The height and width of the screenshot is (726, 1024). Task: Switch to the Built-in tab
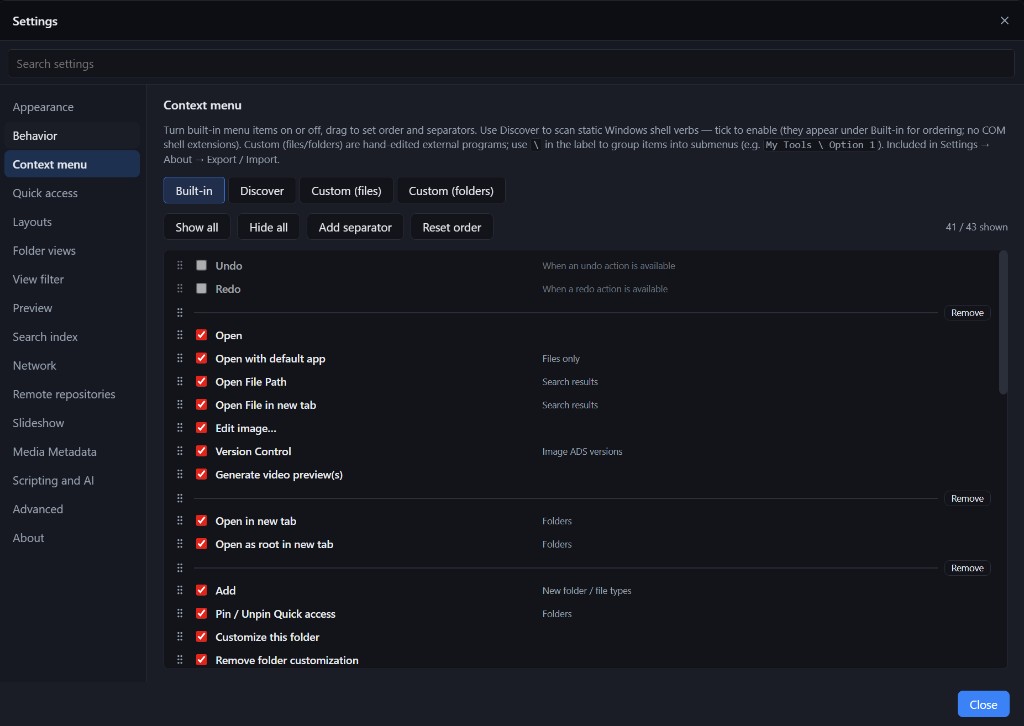[194, 191]
